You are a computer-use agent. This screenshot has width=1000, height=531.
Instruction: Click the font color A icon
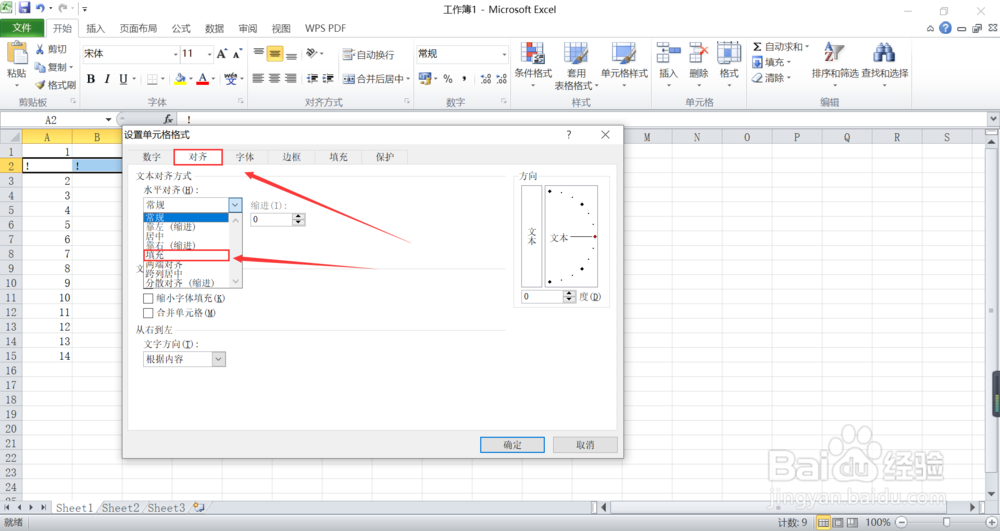[202, 79]
